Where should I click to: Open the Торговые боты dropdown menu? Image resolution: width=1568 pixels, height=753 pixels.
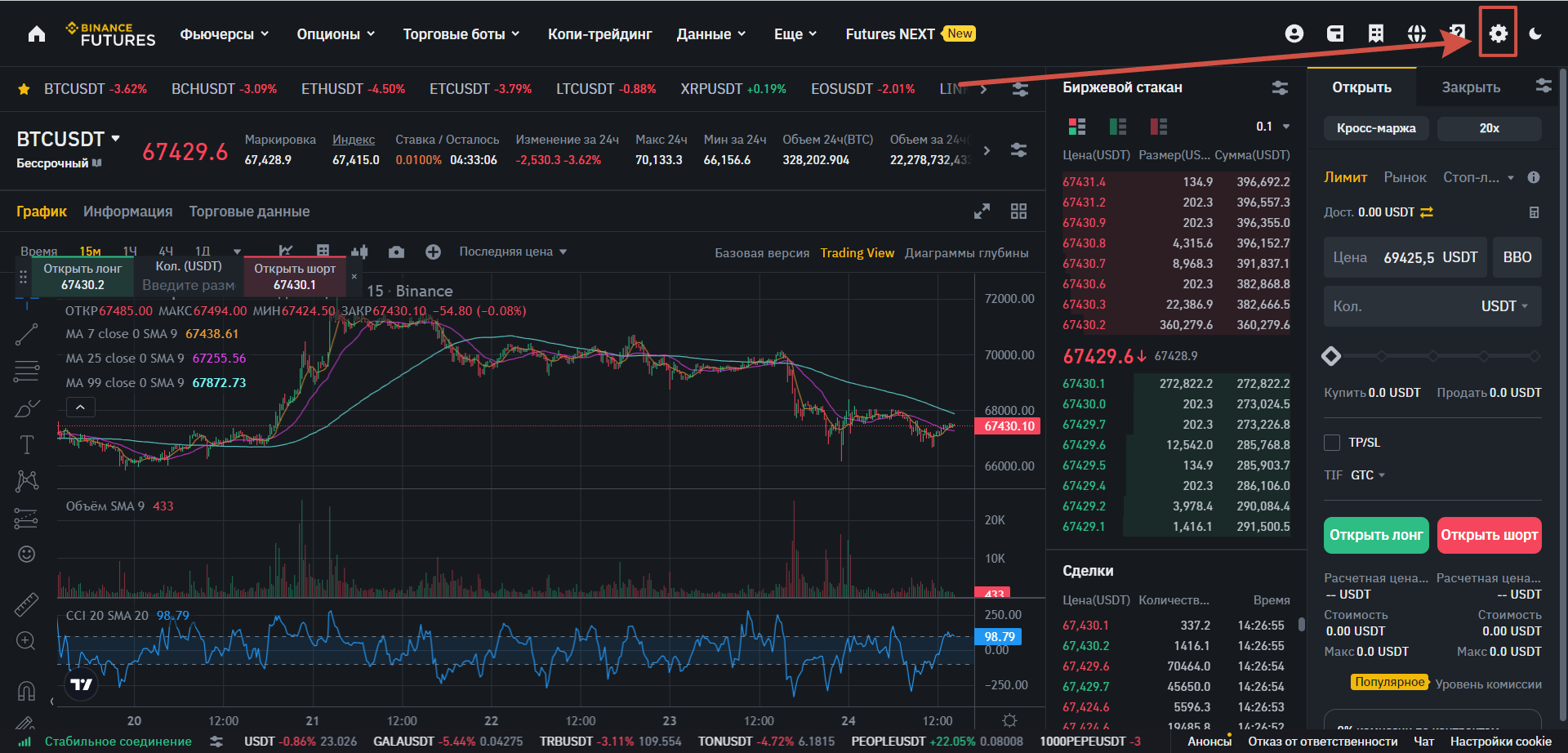tap(461, 33)
